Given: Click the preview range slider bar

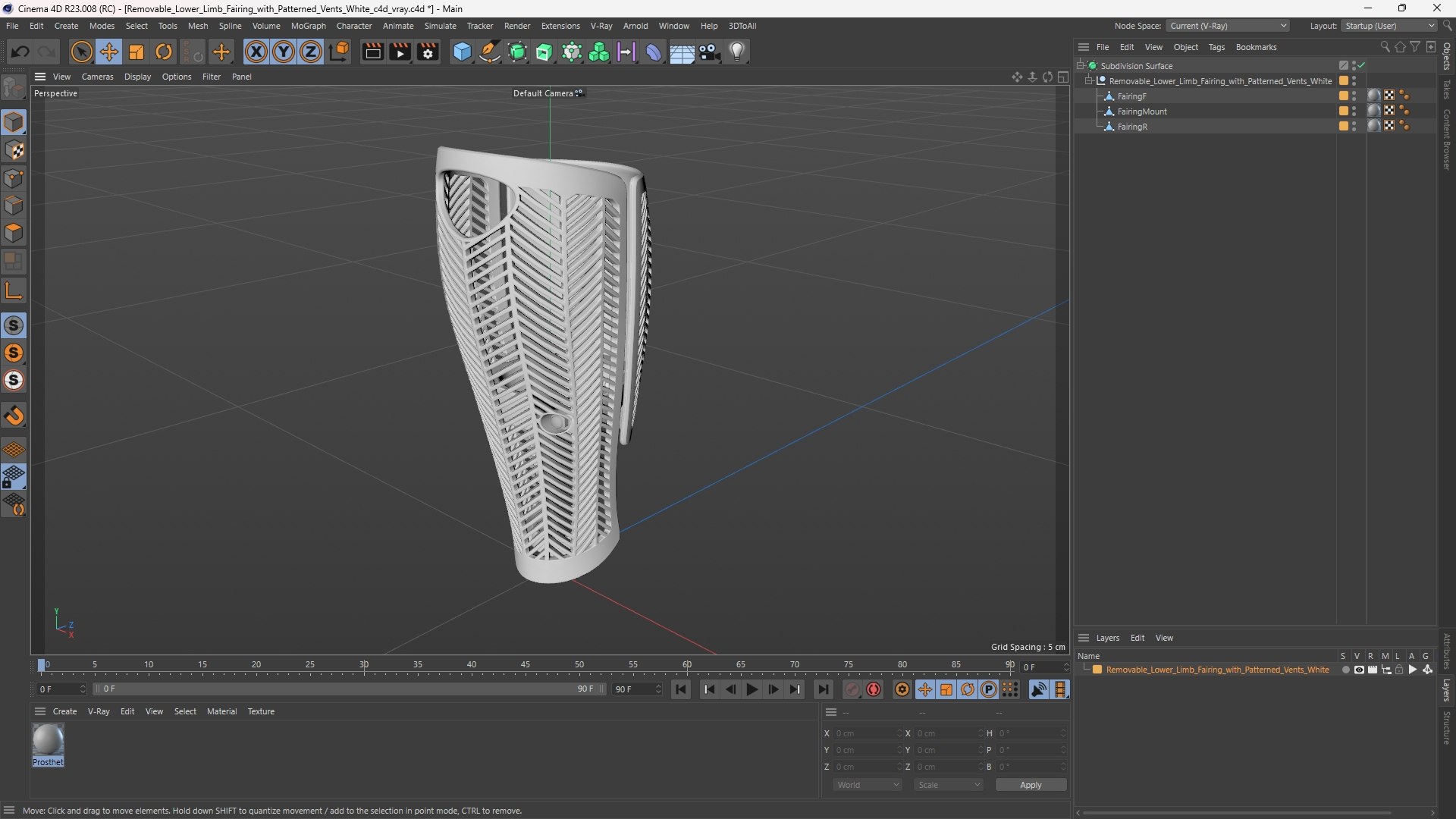Looking at the screenshot, I should (349, 689).
